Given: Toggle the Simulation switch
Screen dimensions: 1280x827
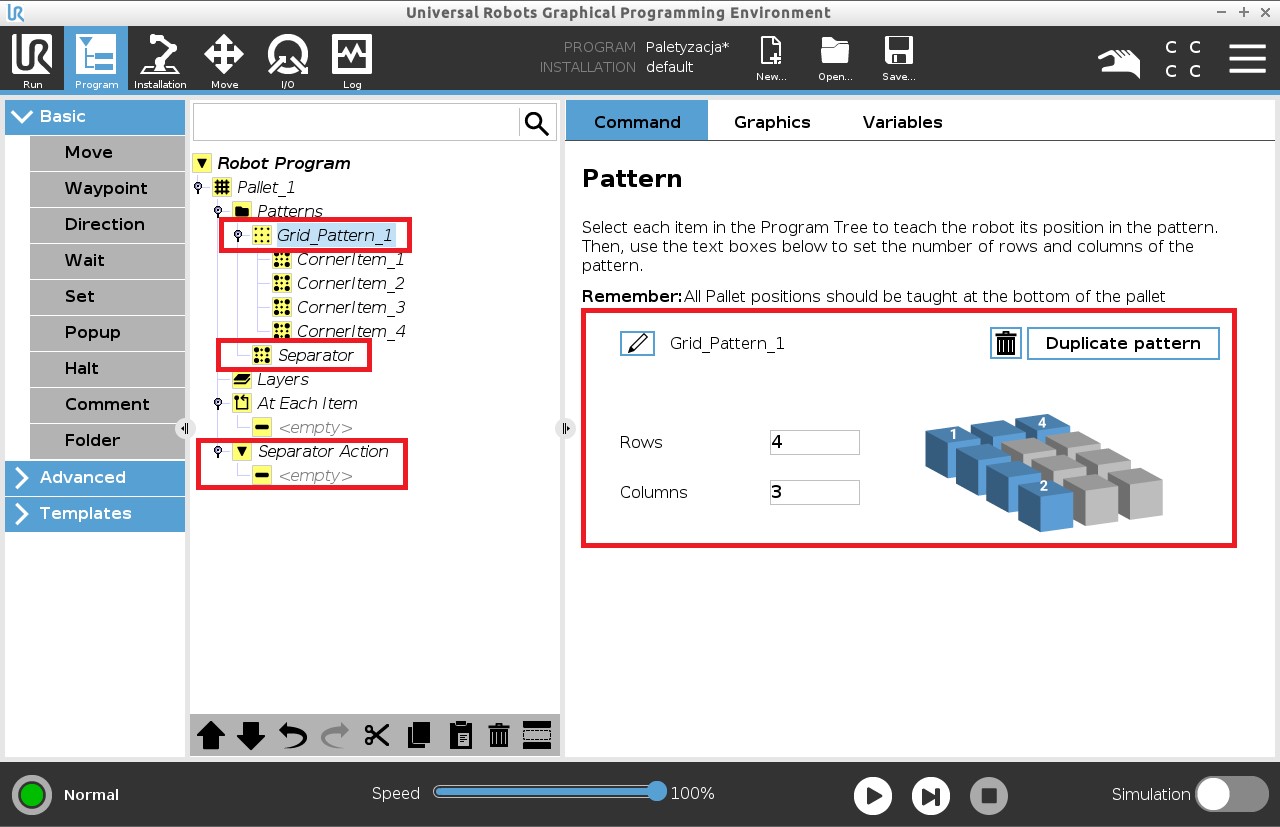Looking at the screenshot, I should pyautogui.click(x=1232, y=794).
